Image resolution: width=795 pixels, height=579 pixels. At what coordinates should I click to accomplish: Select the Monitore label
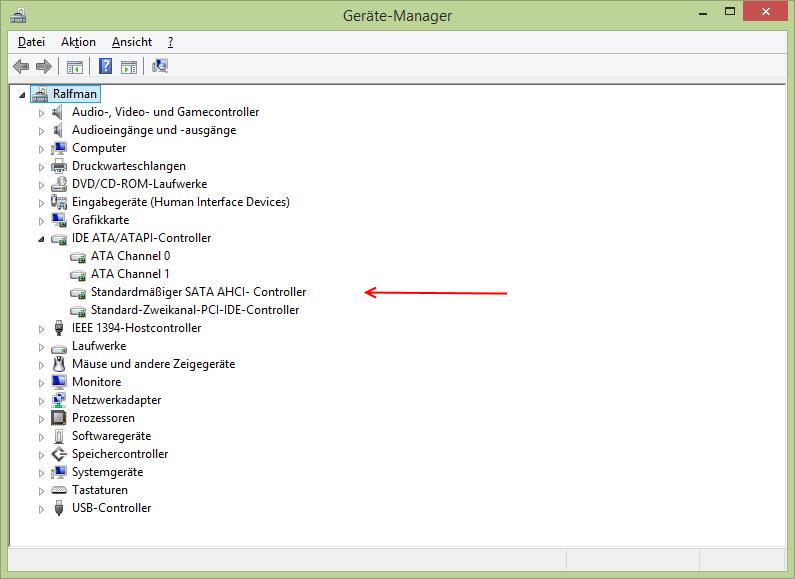tap(96, 382)
